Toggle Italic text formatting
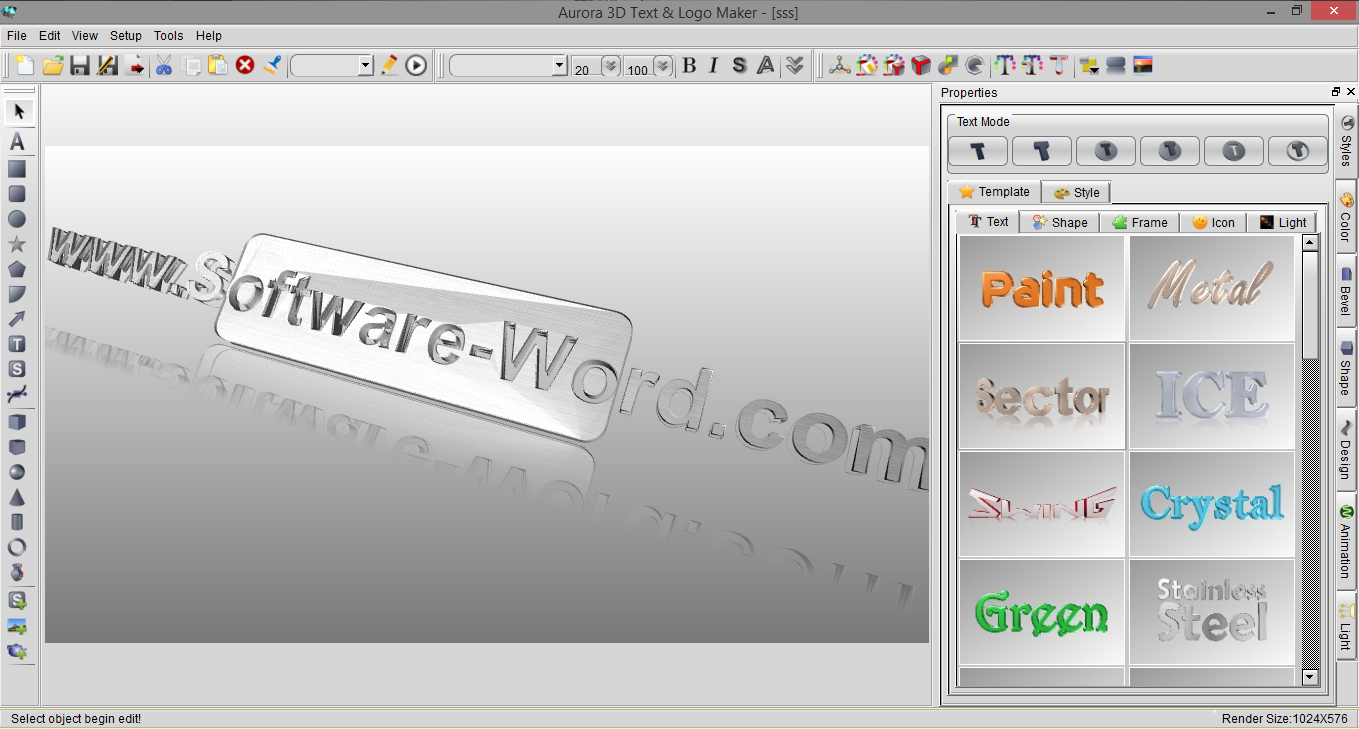Image resolution: width=1359 pixels, height=729 pixels. coord(713,66)
